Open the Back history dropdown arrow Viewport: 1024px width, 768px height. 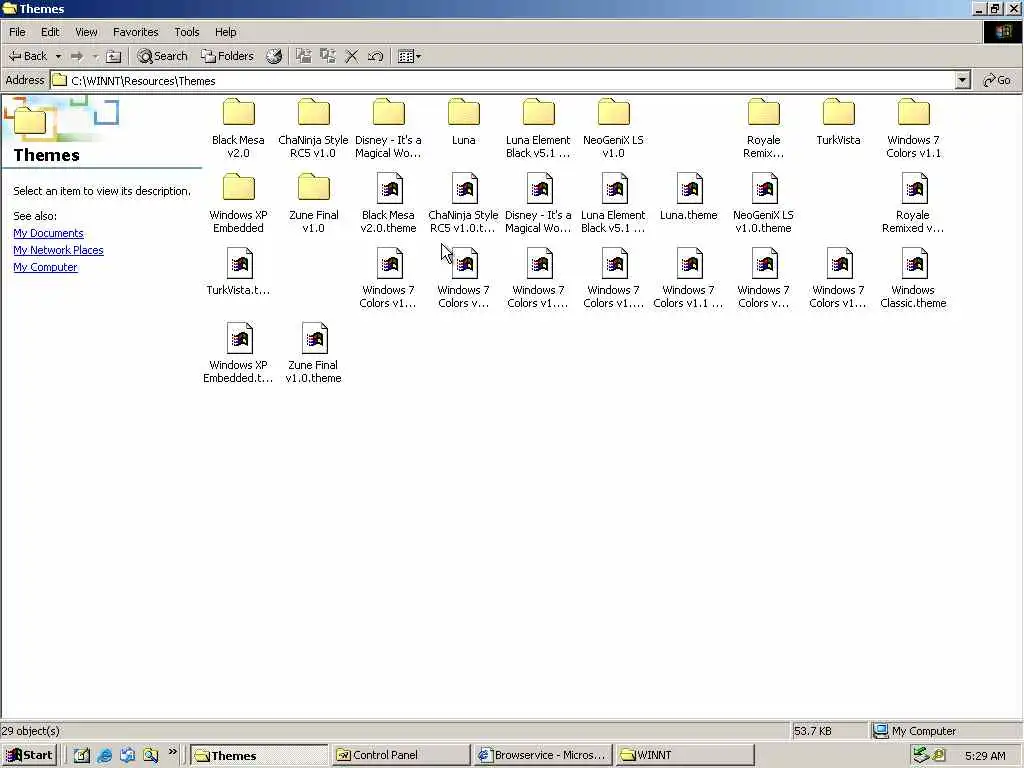point(58,56)
